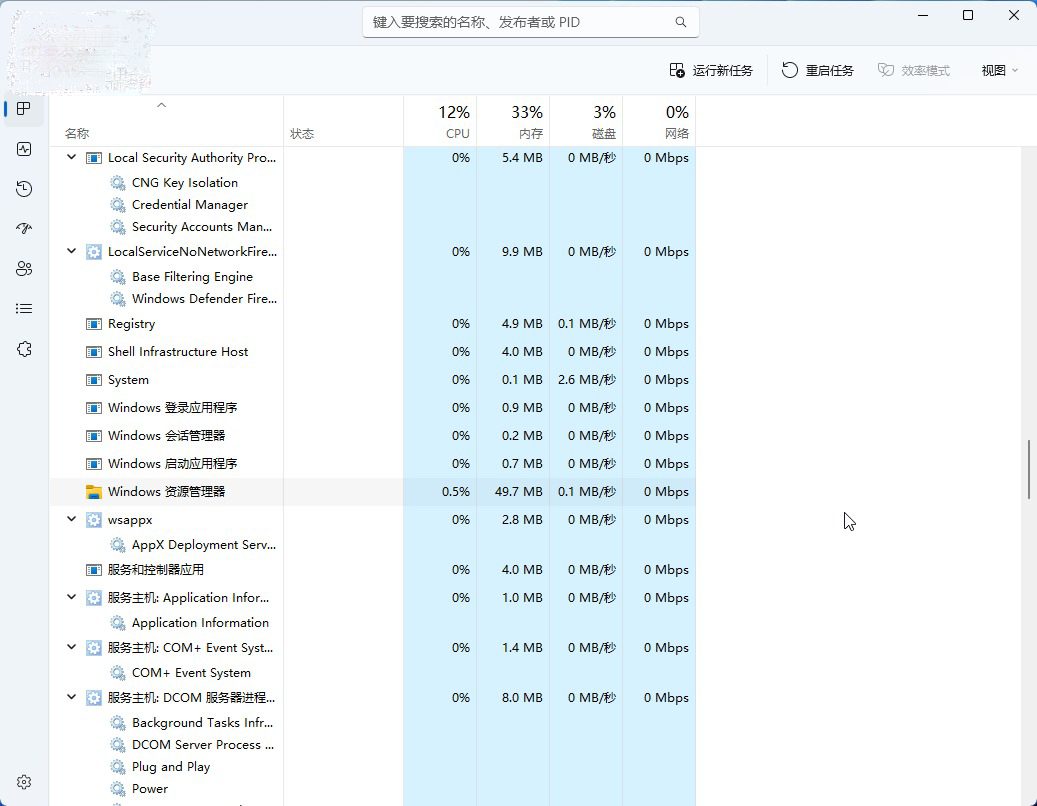Click the 运行新任务 button
1037x806 pixels.
click(710, 70)
